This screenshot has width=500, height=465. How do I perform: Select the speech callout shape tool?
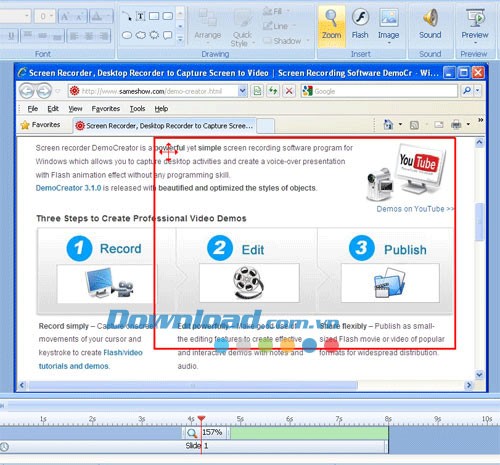click(168, 35)
